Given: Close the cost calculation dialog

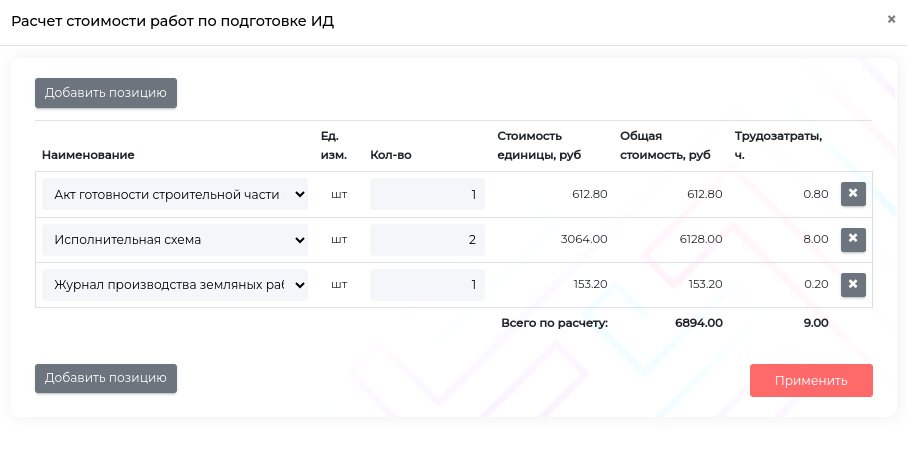Looking at the screenshot, I should tap(891, 19).
